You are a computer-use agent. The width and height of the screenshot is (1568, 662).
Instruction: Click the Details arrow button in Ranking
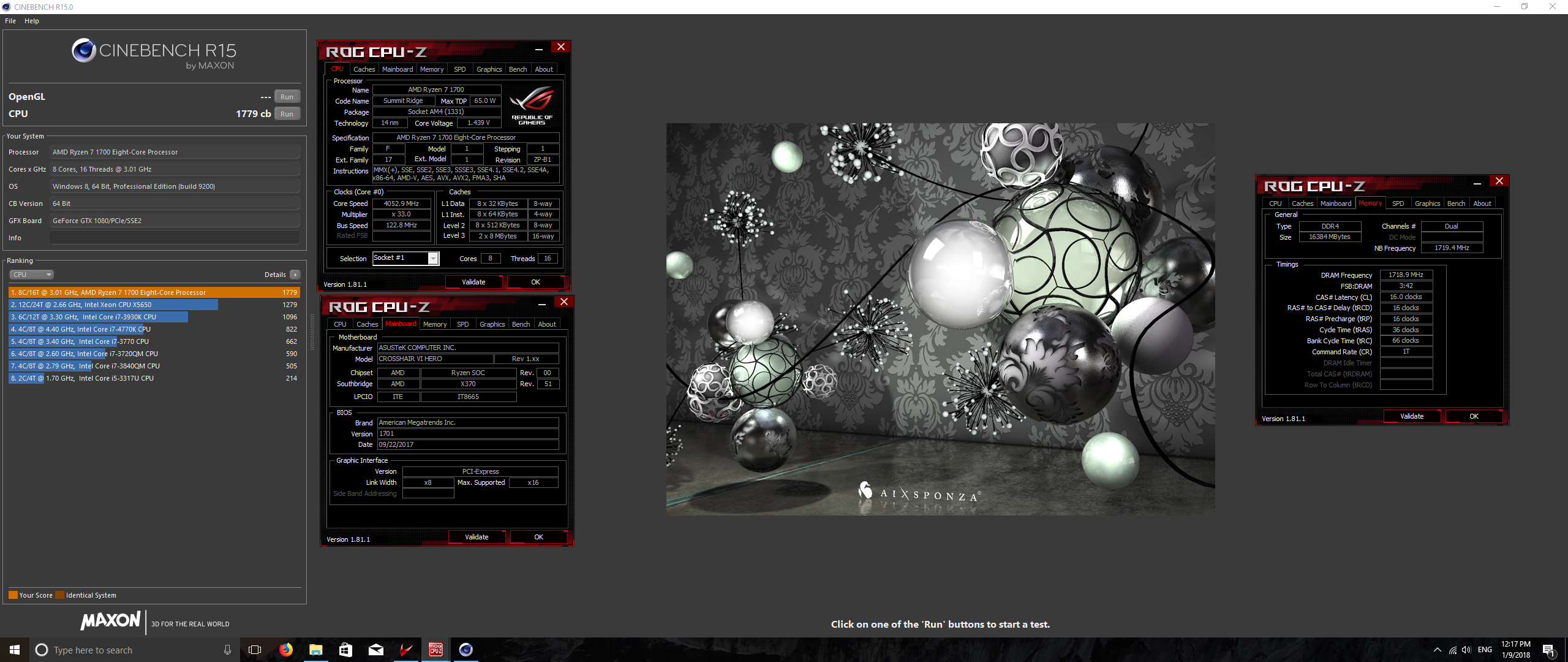point(295,275)
